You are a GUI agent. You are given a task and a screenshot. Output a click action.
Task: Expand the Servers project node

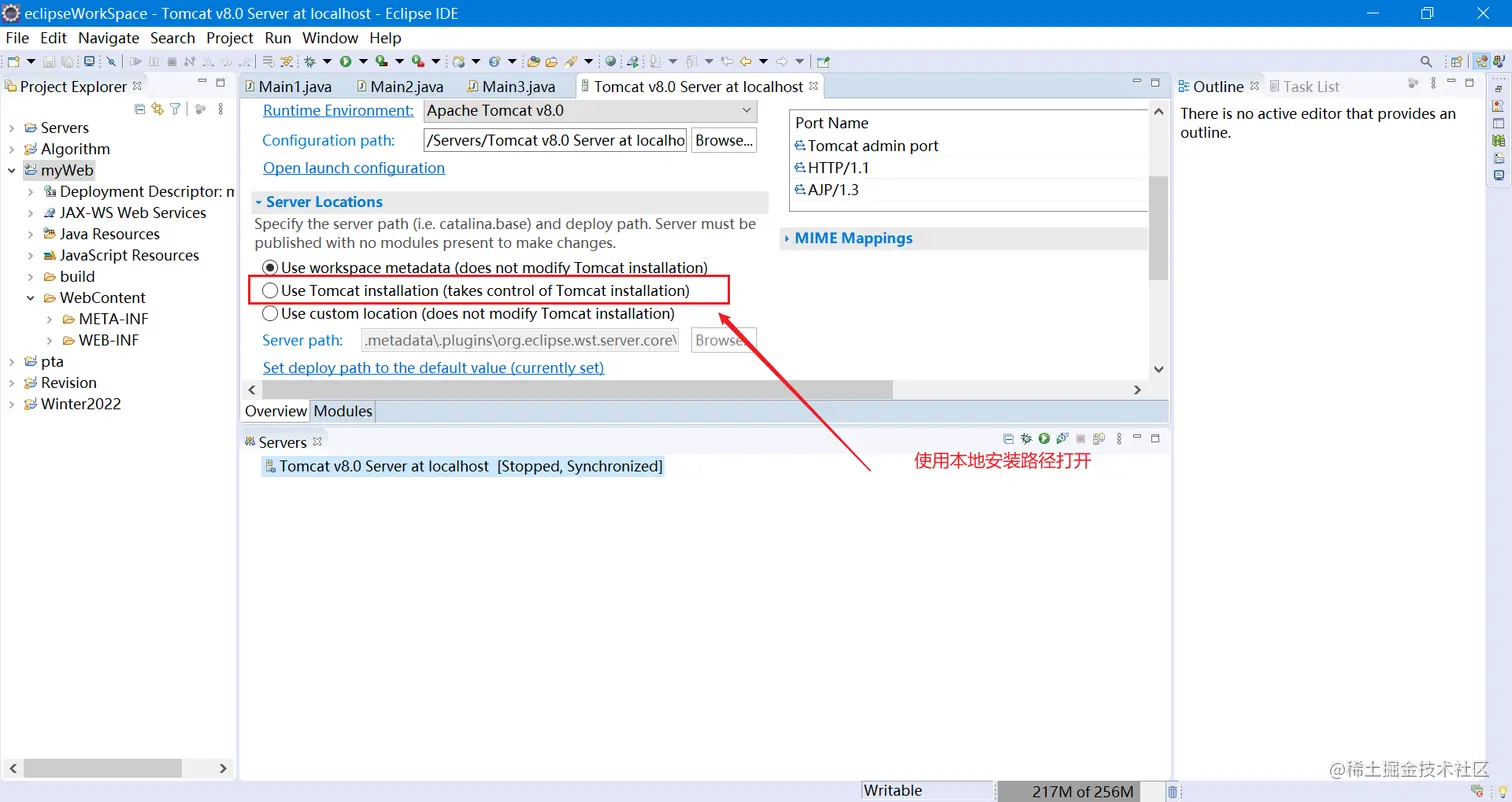click(x=11, y=128)
